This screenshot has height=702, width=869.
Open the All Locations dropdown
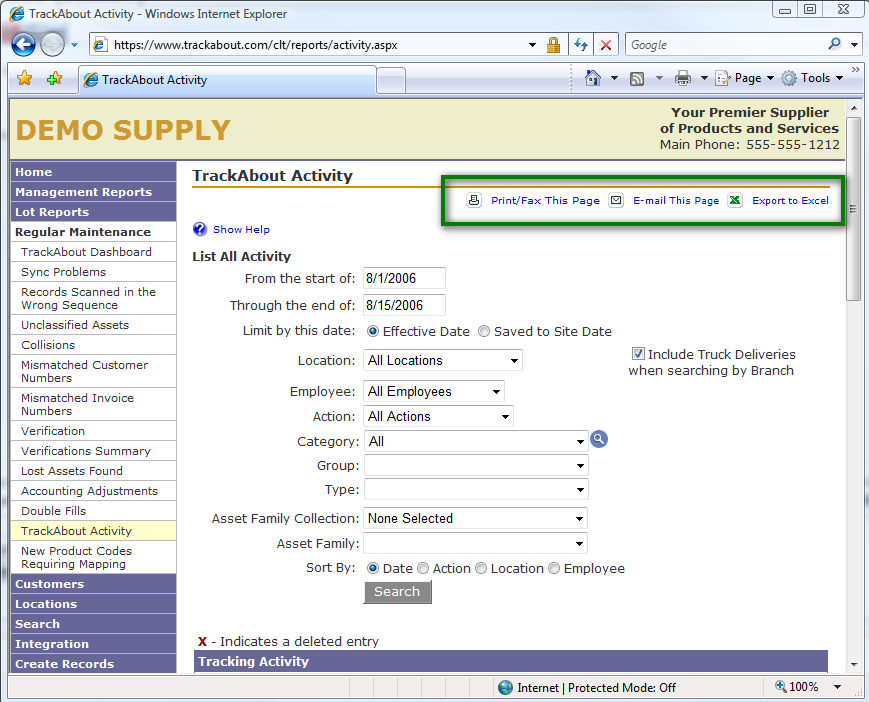tap(443, 360)
